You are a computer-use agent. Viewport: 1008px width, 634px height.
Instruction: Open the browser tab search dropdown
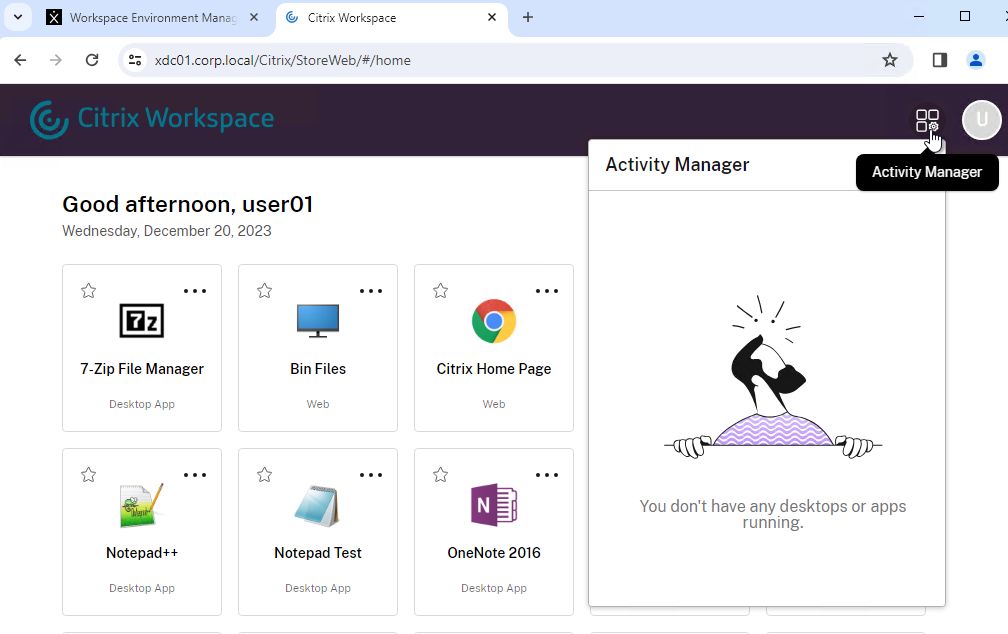click(18, 17)
